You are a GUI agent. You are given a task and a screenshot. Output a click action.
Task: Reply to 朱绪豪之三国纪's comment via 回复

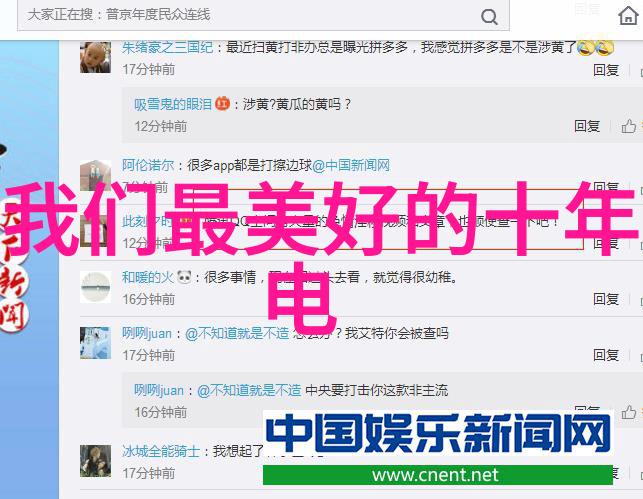[x=606, y=70]
